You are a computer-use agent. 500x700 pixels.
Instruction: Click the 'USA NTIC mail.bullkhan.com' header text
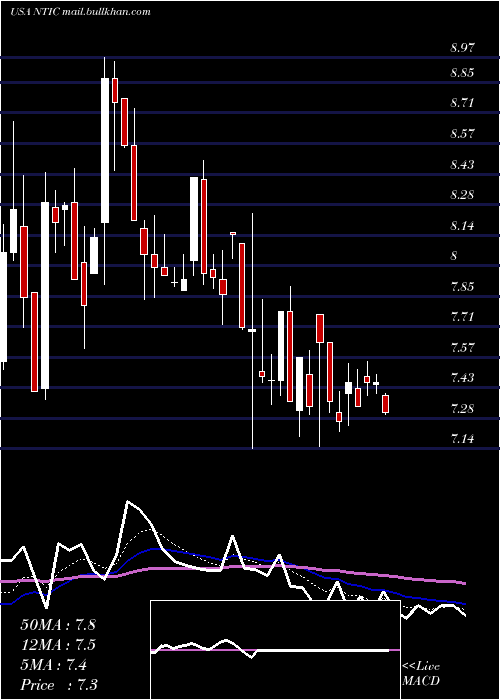coord(80,12)
